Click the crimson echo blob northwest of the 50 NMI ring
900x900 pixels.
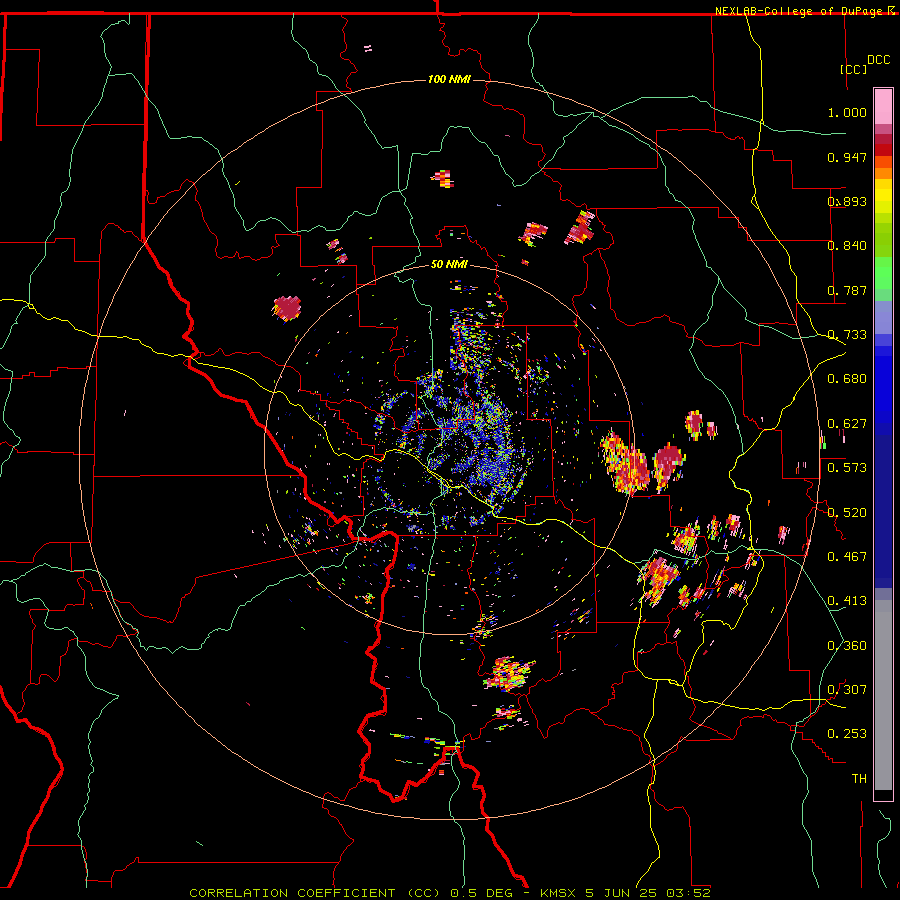[286, 308]
